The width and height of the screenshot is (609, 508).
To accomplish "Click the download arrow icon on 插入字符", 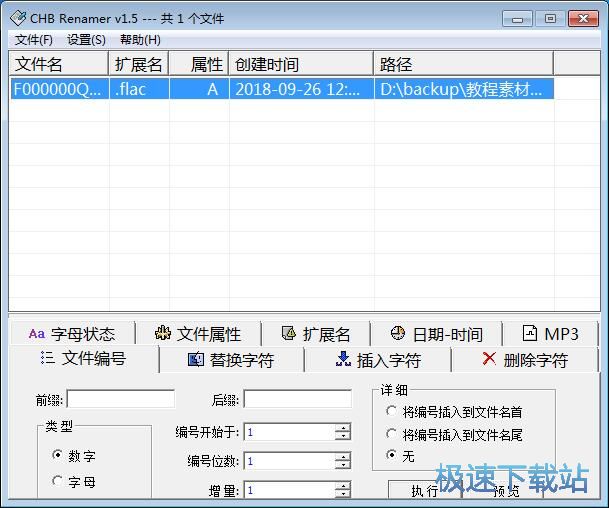I will click(343, 359).
